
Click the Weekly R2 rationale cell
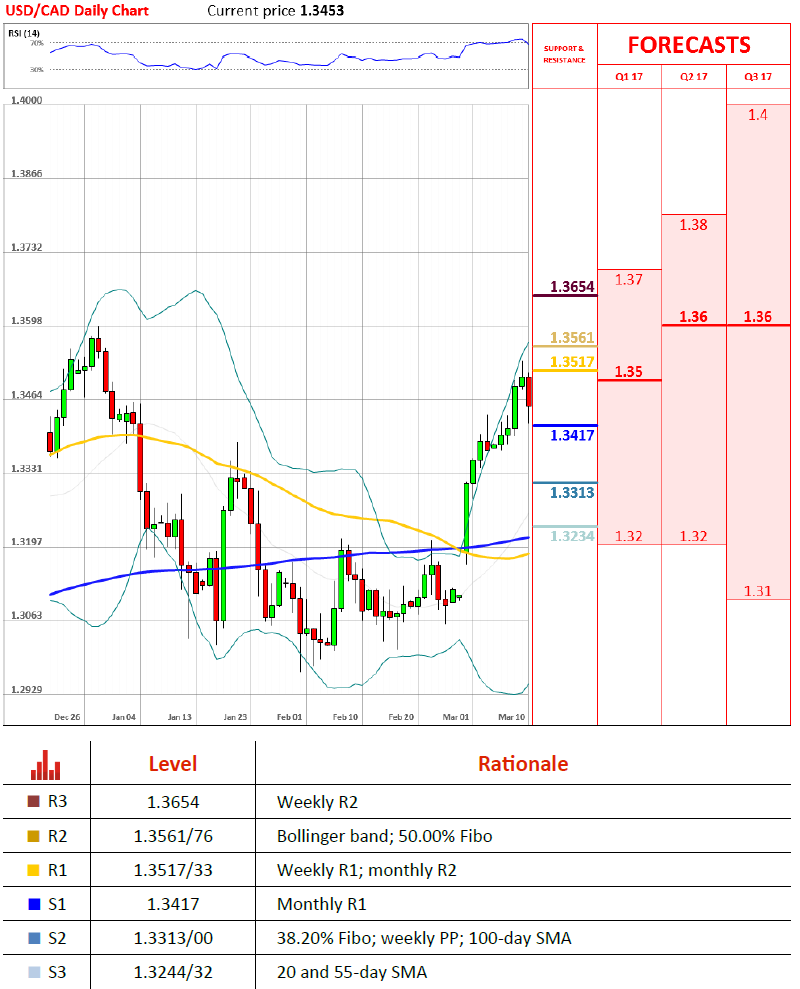coord(317,802)
